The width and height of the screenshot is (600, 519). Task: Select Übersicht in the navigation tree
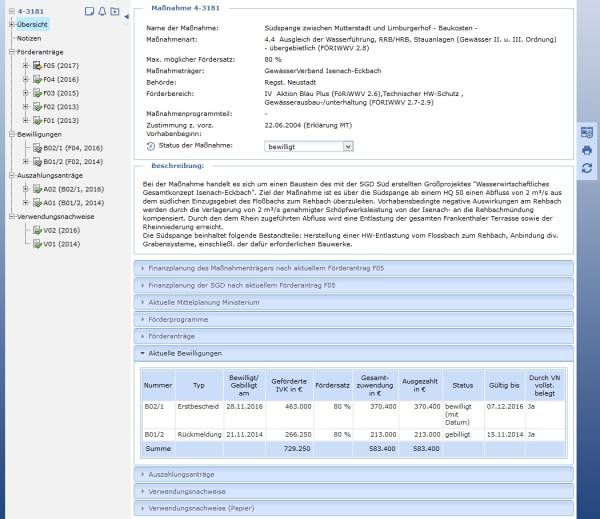tap(32, 24)
